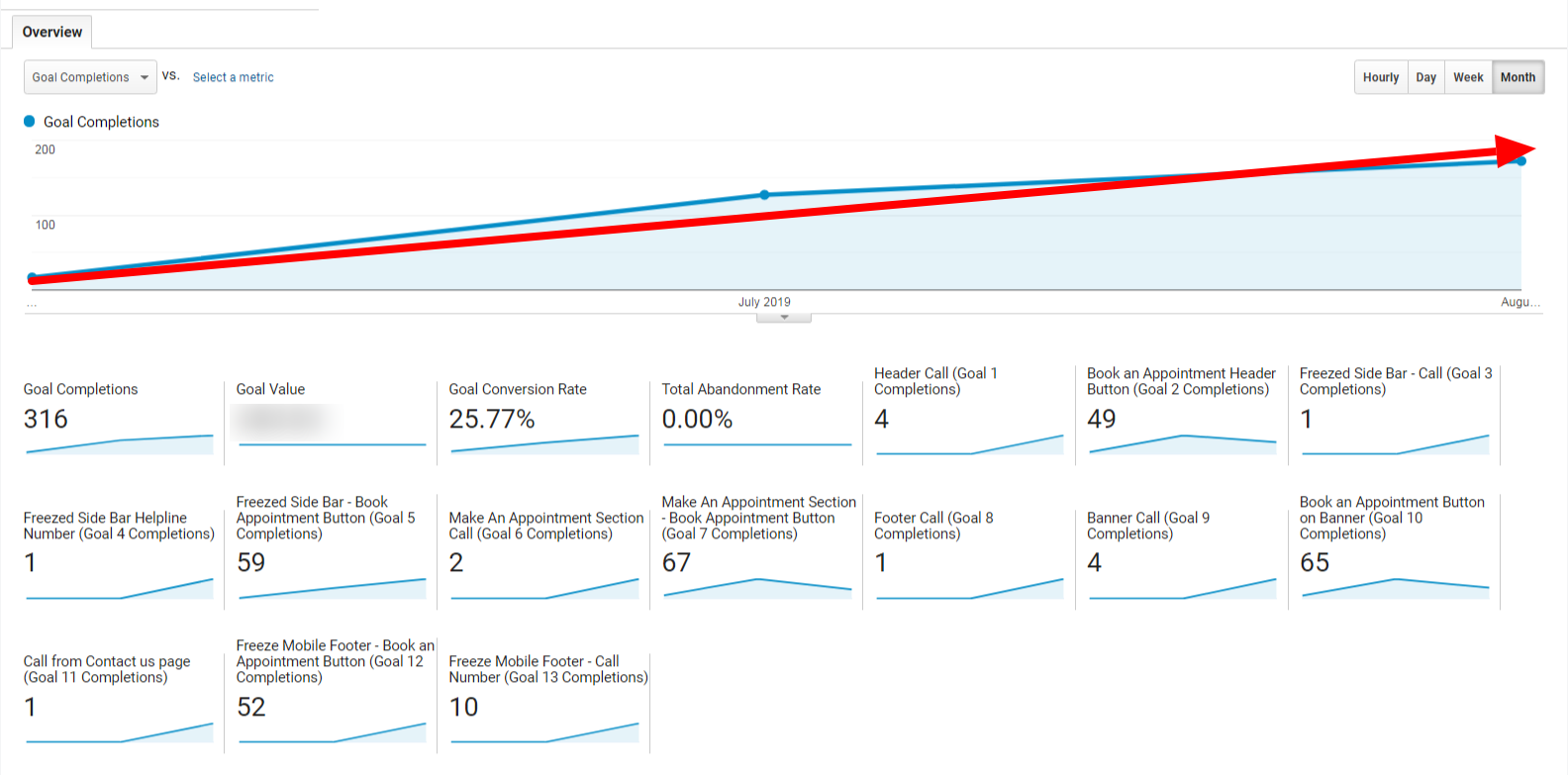Switch to the Overview tab
This screenshot has width=1568, height=775.
pos(51,32)
